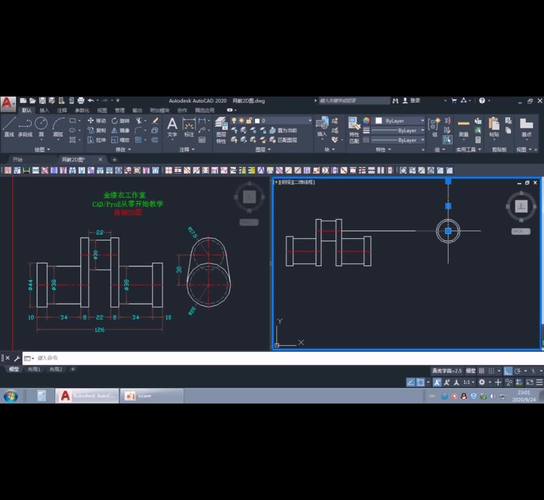The height and width of the screenshot is (500, 544).
Task: Select the Circle (圆) tool
Action: tap(41, 127)
